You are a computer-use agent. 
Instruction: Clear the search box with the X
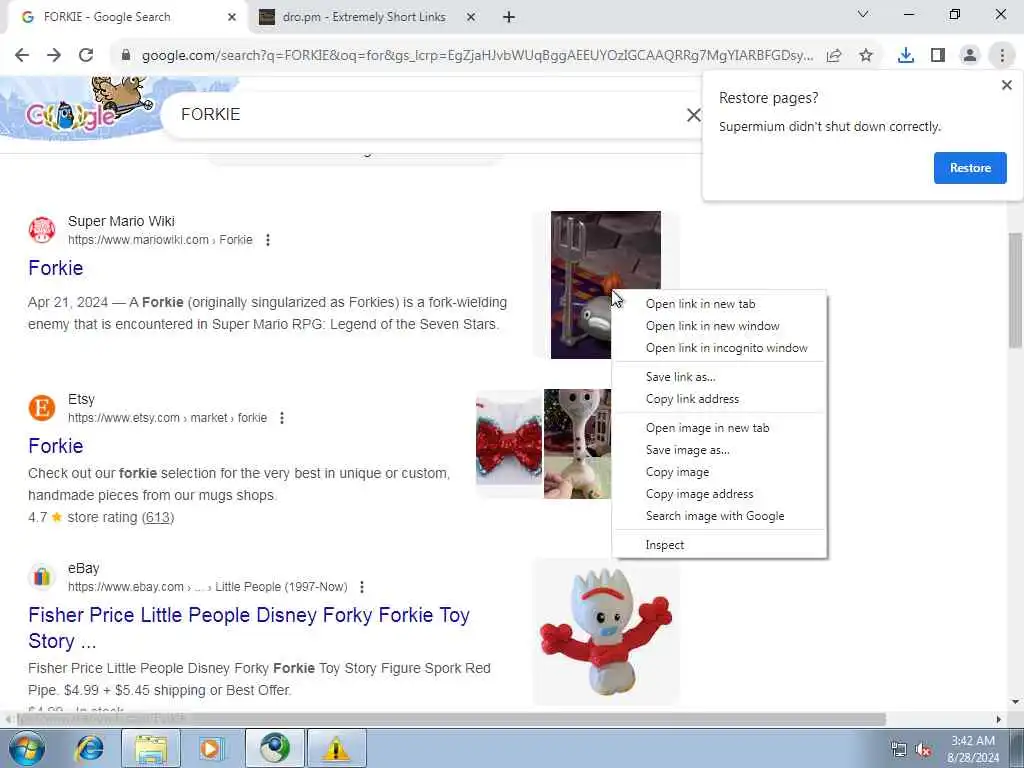(693, 116)
